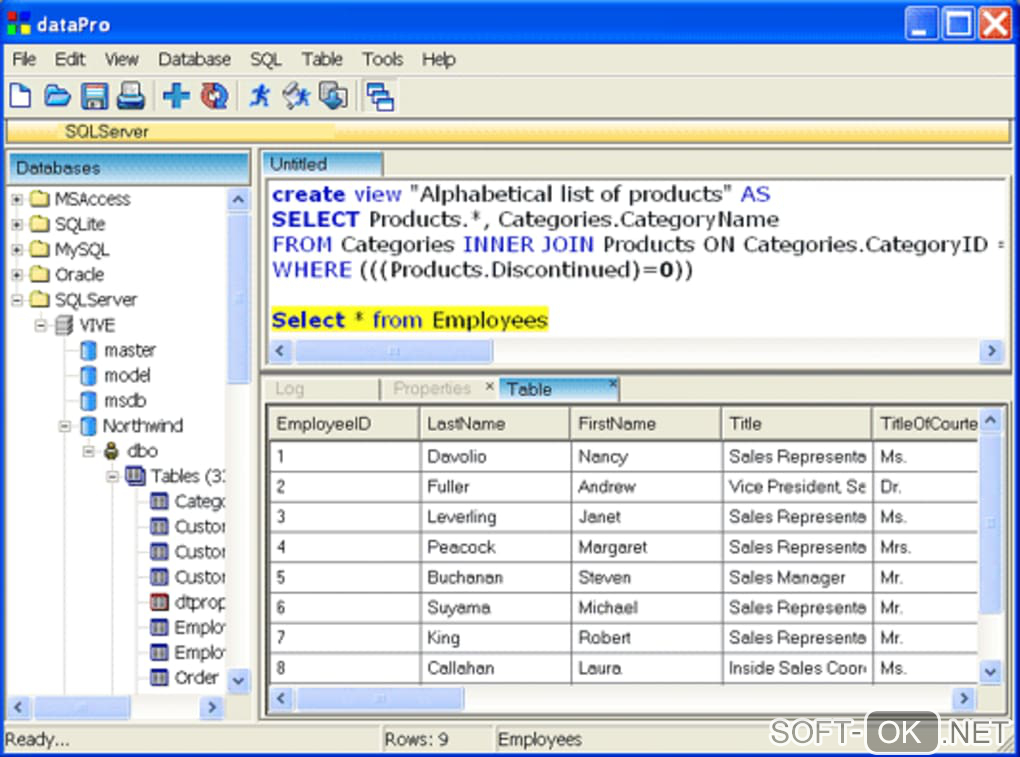
Task: Close the Table tab with its X
Action: click(x=613, y=384)
